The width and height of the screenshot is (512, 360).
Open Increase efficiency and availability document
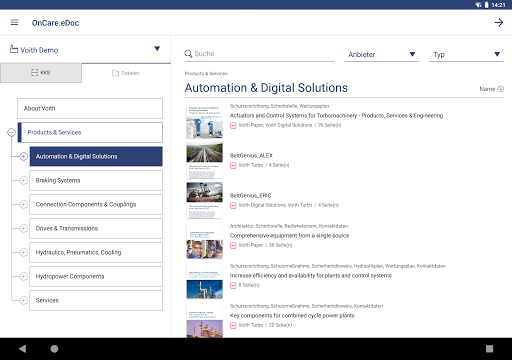tap(311, 276)
